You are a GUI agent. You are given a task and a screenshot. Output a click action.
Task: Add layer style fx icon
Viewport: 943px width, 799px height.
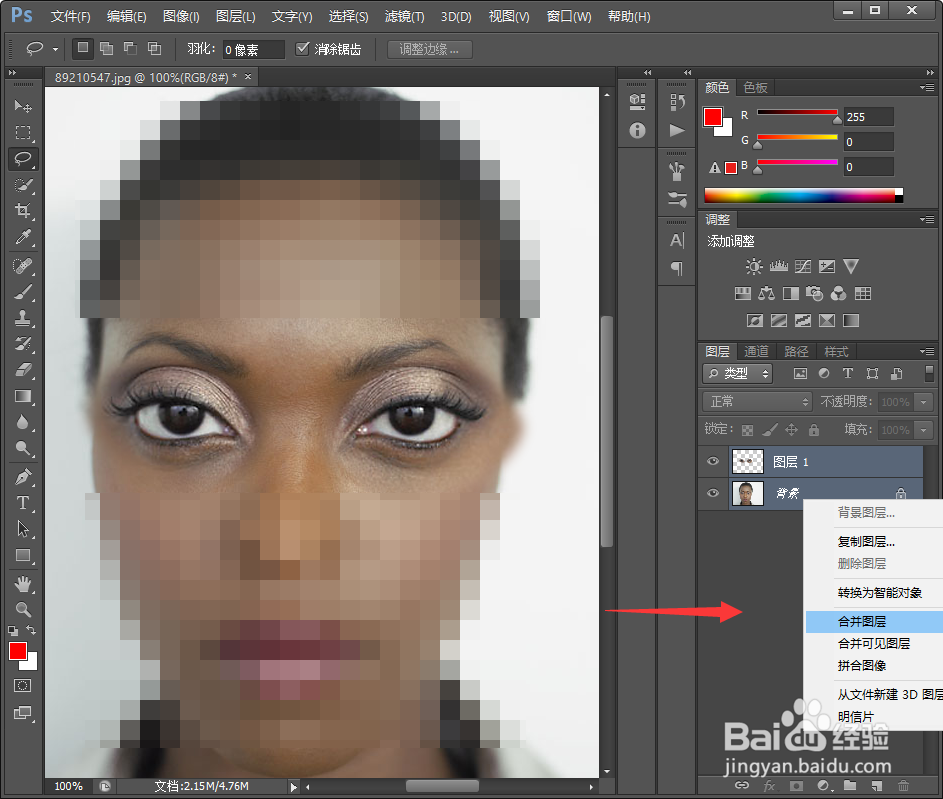[769, 786]
